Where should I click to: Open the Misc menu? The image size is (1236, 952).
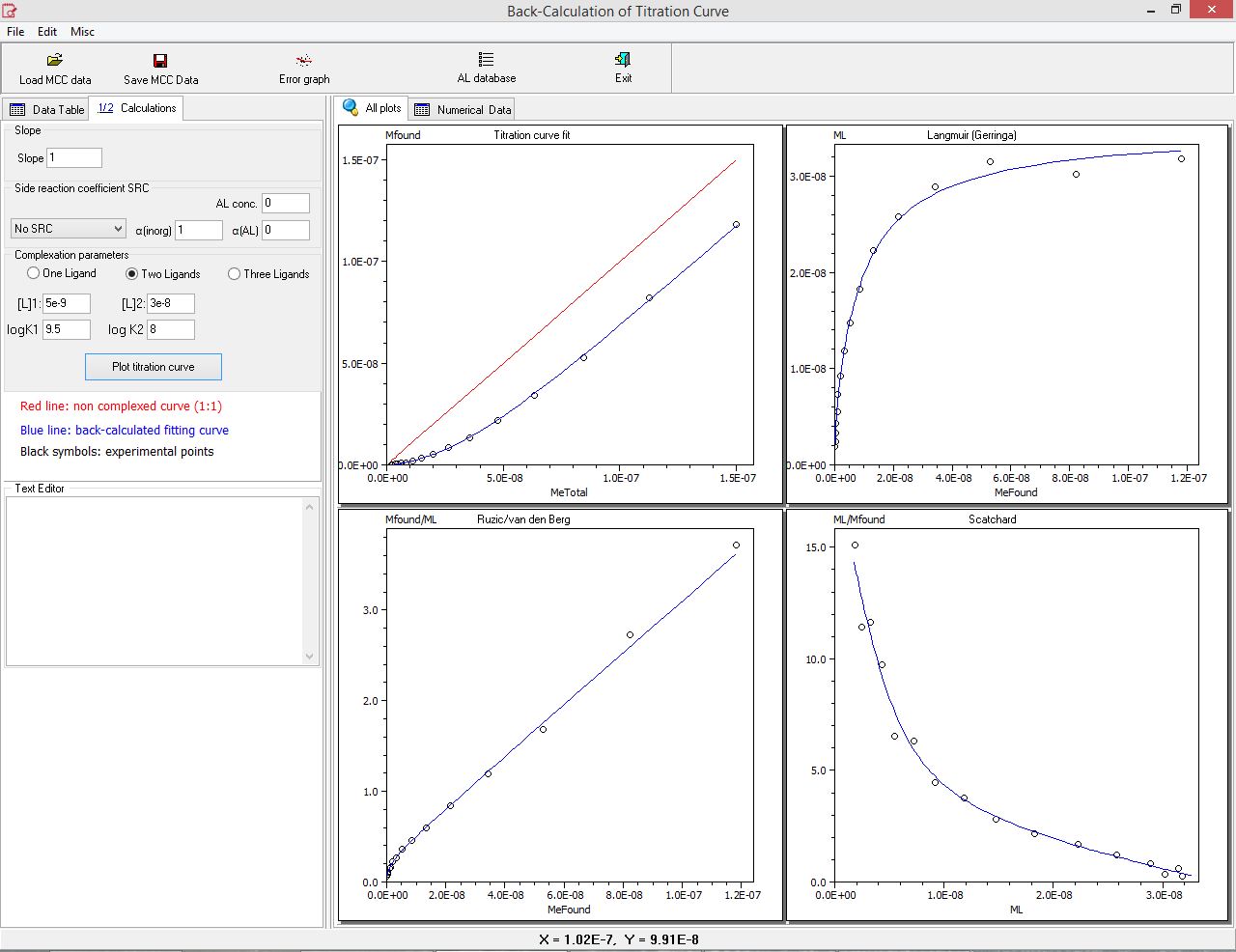pos(82,32)
